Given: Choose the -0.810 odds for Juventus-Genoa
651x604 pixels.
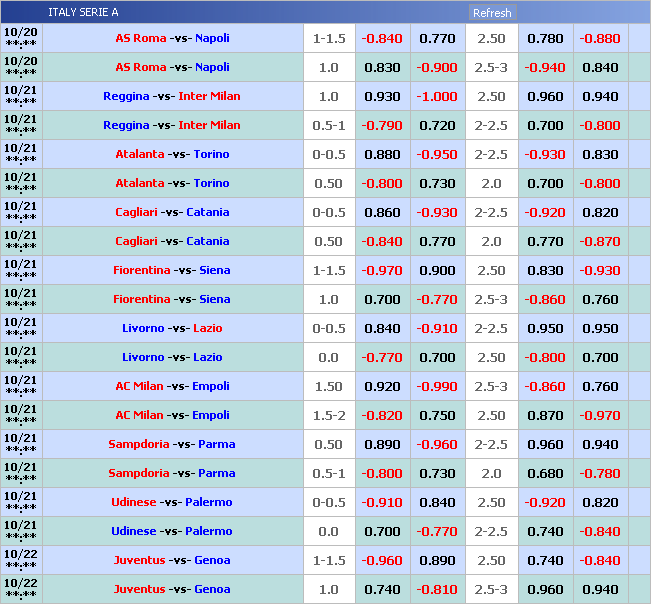Looking at the screenshot, I should click(x=437, y=589).
